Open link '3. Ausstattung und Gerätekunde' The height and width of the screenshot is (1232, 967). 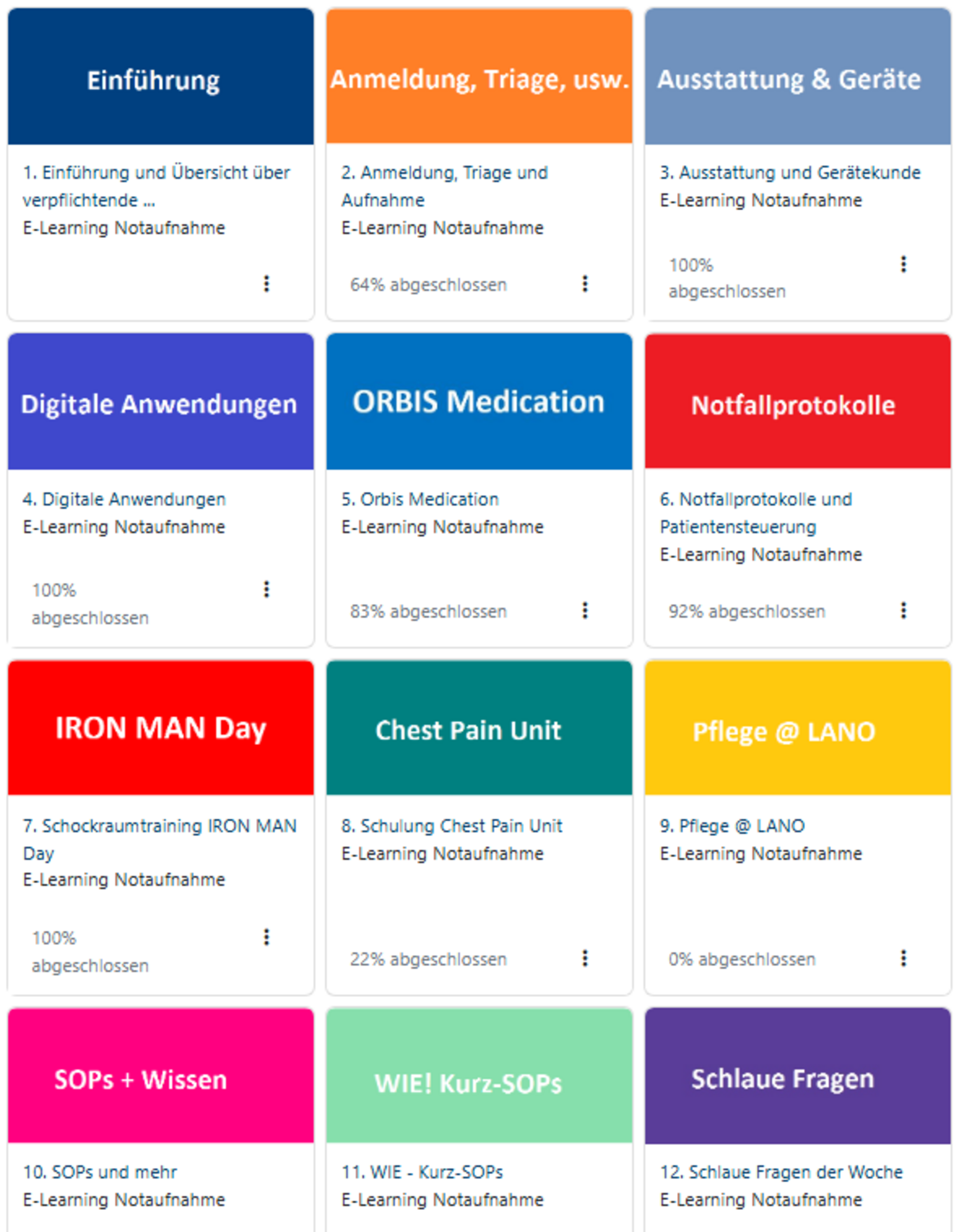pos(790,173)
